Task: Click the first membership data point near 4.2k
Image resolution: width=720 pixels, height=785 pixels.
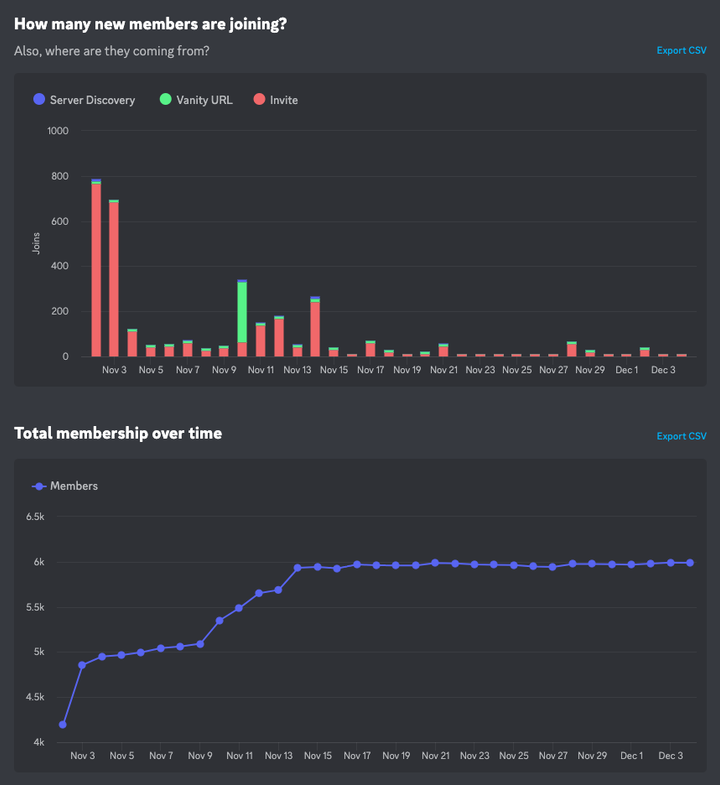Action: tap(63, 724)
